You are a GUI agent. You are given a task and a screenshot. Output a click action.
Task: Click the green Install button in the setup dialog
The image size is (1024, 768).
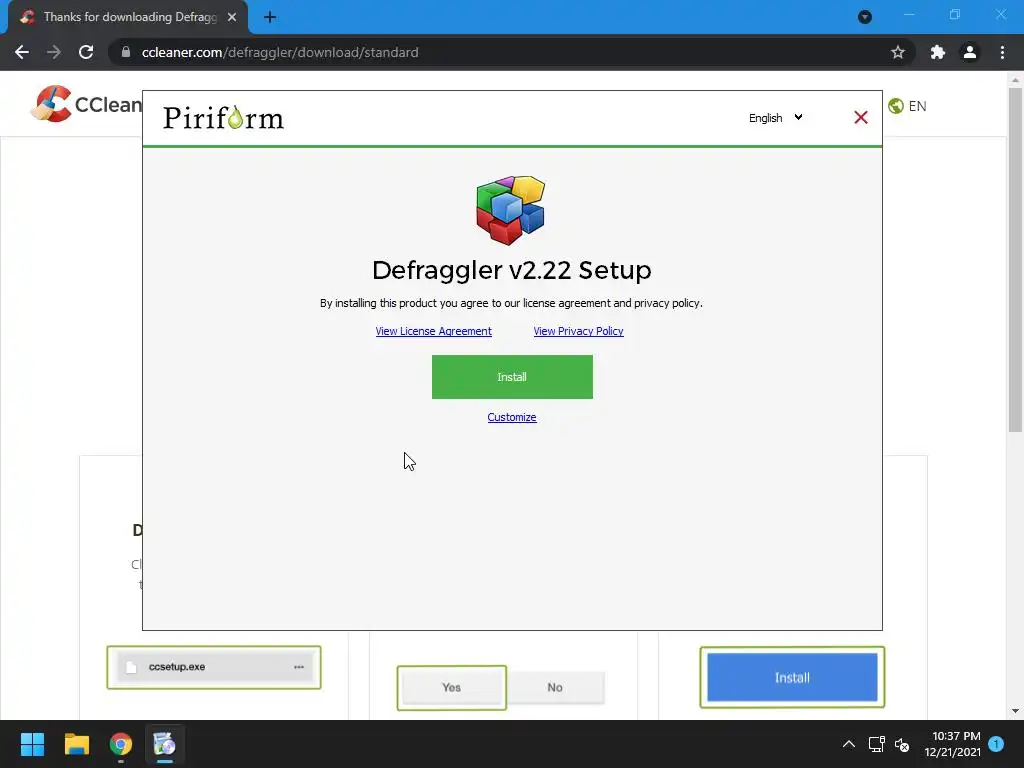(512, 377)
